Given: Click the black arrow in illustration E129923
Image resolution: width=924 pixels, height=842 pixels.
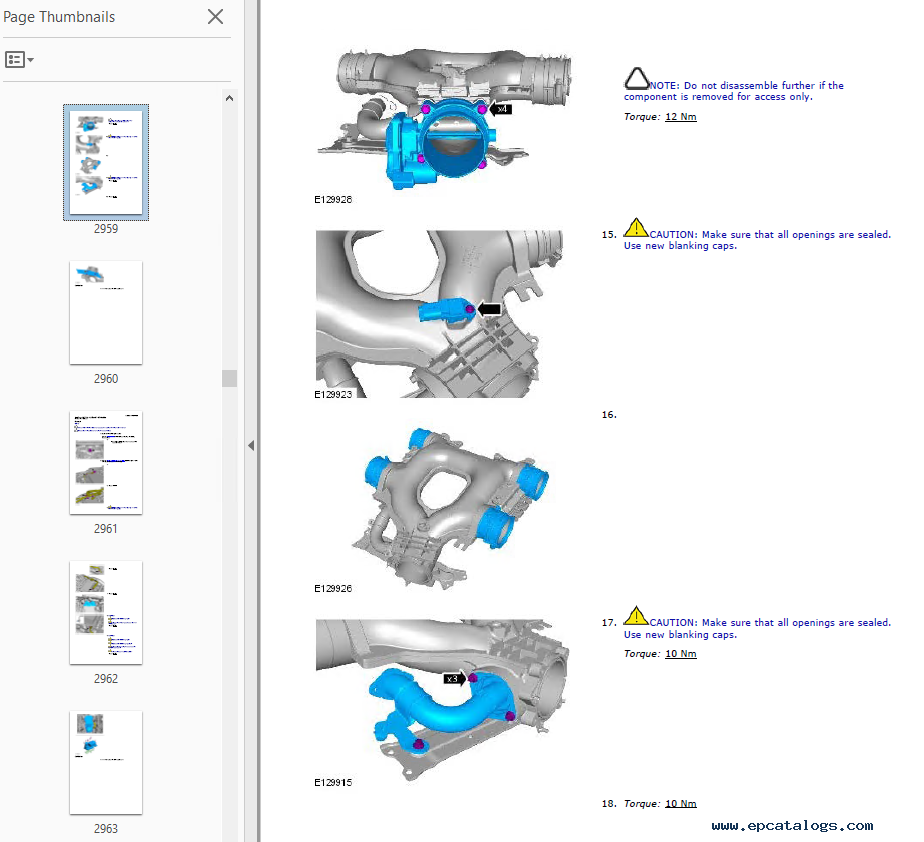Looking at the screenshot, I should (490, 310).
